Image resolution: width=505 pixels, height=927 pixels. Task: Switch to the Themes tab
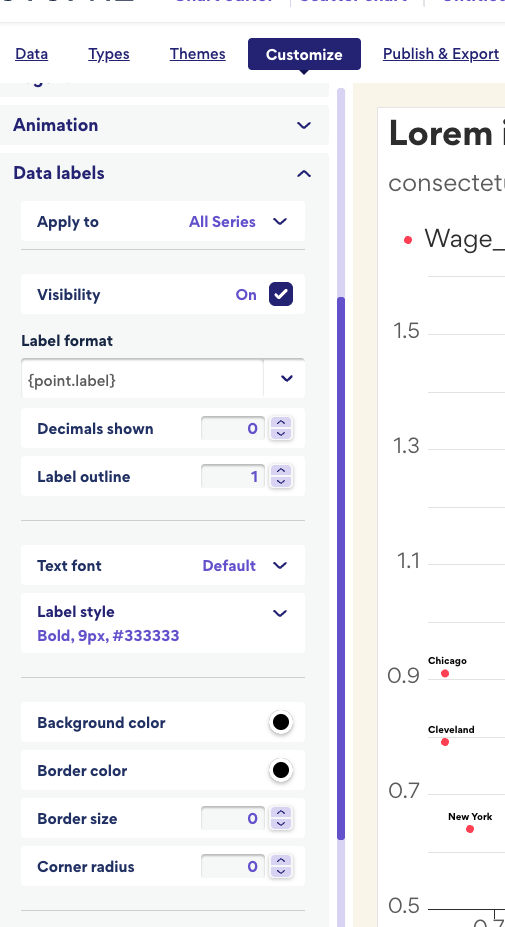pyautogui.click(x=198, y=54)
